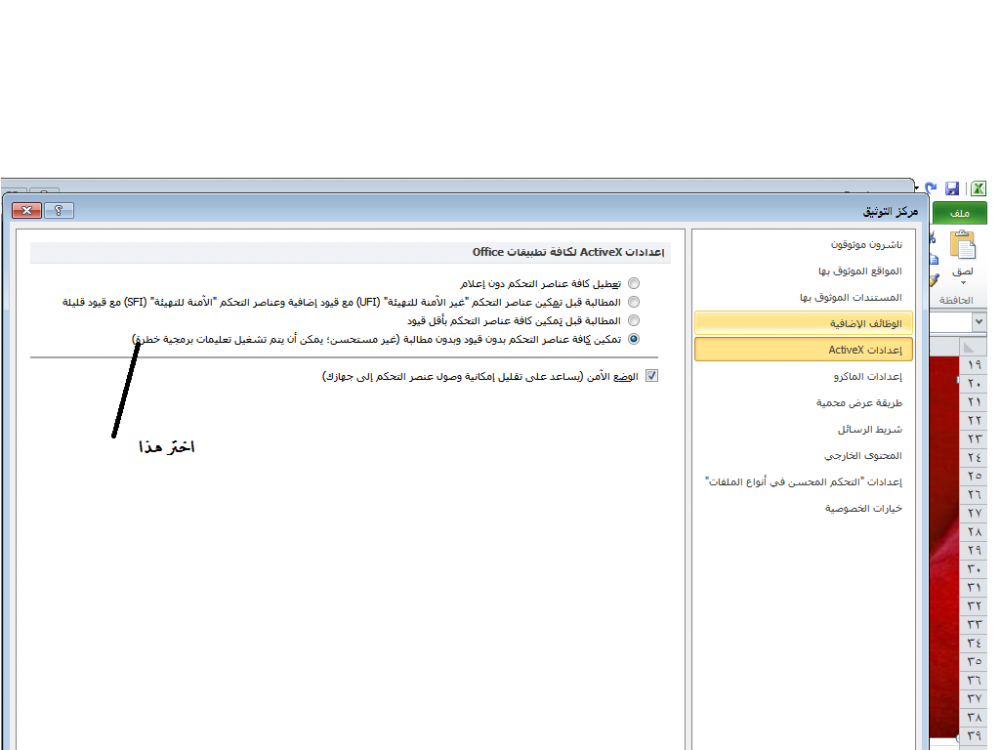Select row header ٢٢ in the worksheet
The width and height of the screenshot is (1000, 750).
(x=973, y=420)
